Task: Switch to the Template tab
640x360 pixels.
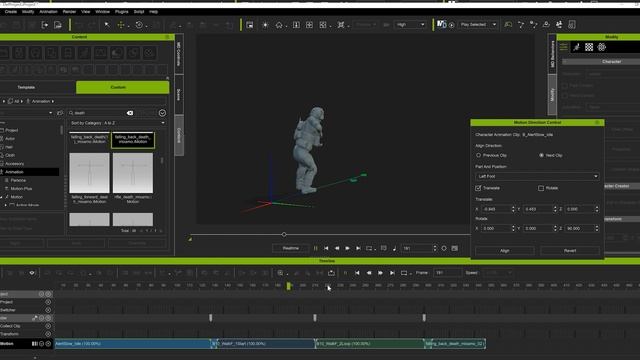Action: 26,87
